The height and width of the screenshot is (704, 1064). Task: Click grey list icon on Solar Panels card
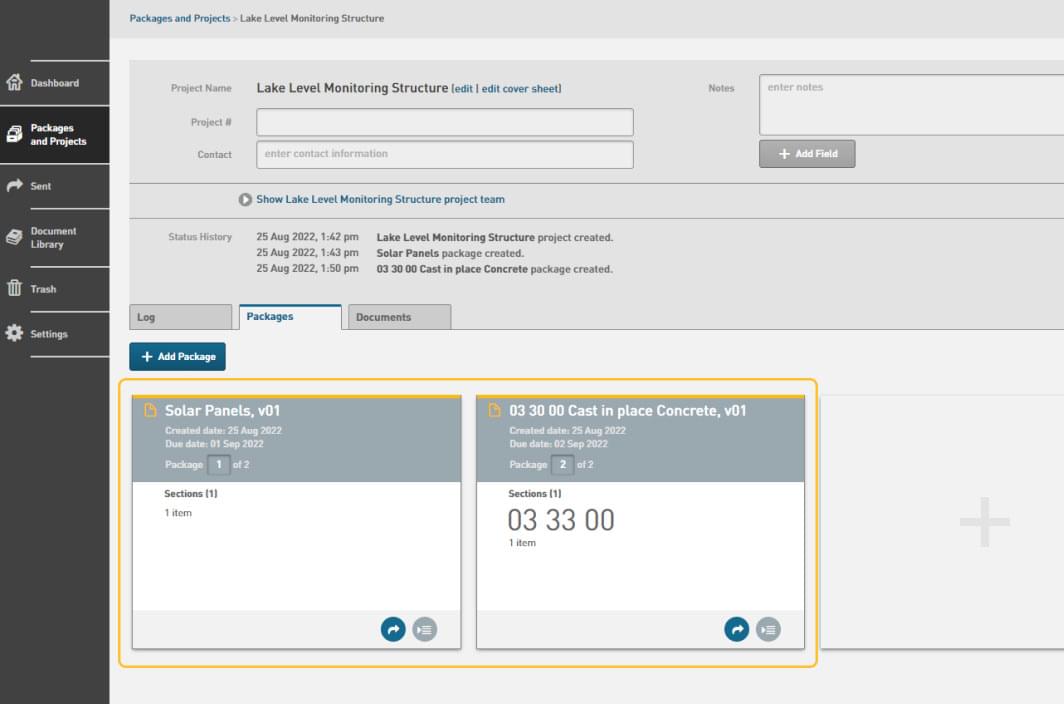click(x=425, y=629)
